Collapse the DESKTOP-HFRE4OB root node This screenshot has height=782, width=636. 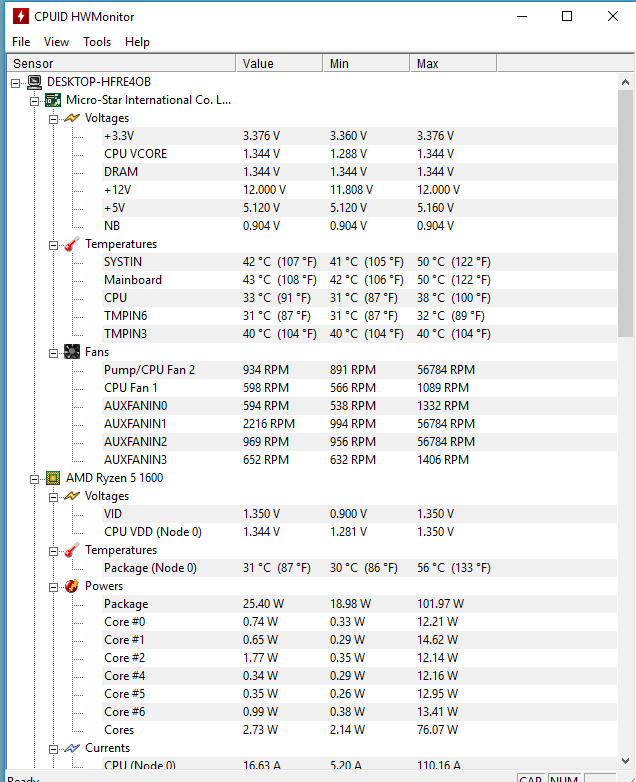(15, 83)
